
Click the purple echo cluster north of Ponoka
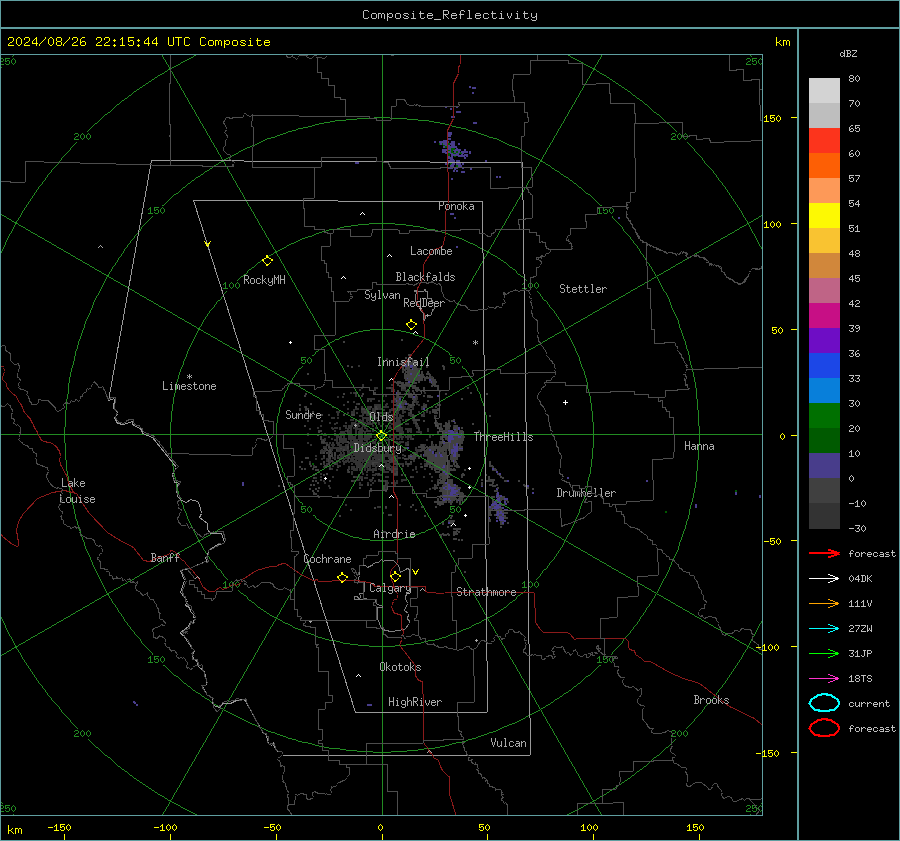(455, 152)
